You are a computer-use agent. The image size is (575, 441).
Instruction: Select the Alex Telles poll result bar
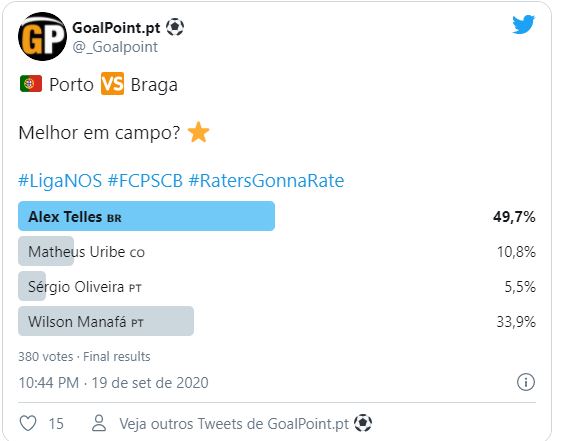[x=146, y=216]
